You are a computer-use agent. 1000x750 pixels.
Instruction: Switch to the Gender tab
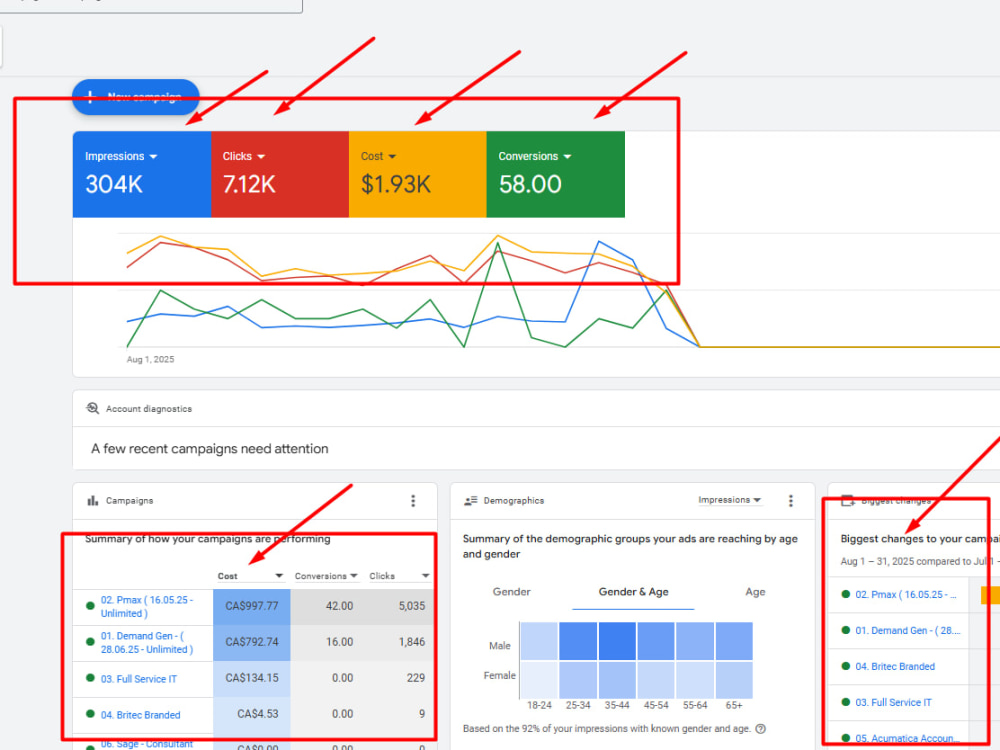(511, 592)
